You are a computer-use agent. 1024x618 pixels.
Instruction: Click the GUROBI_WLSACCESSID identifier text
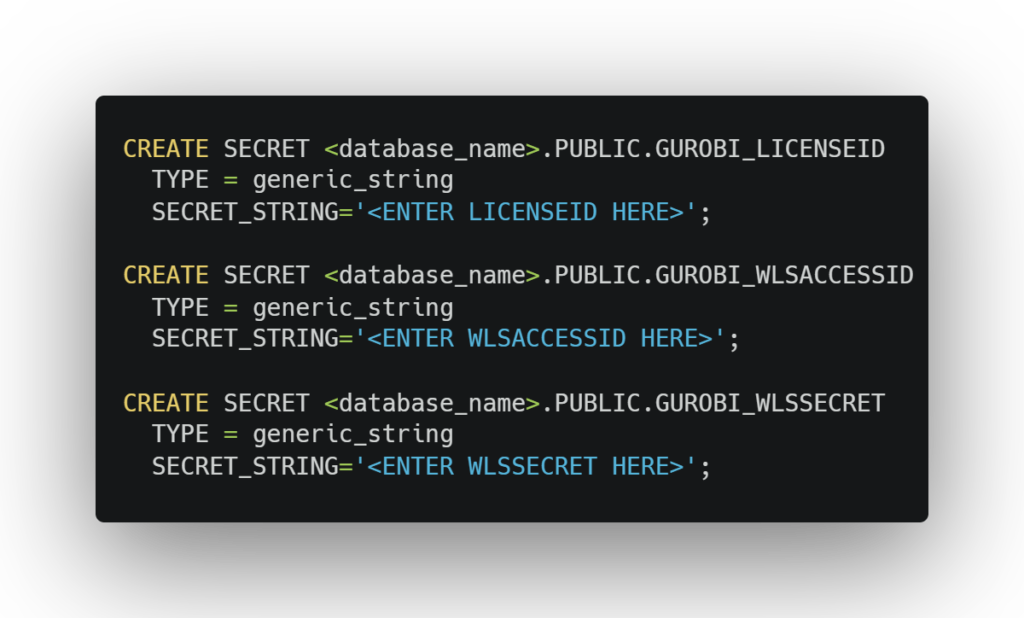[x=784, y=276]
